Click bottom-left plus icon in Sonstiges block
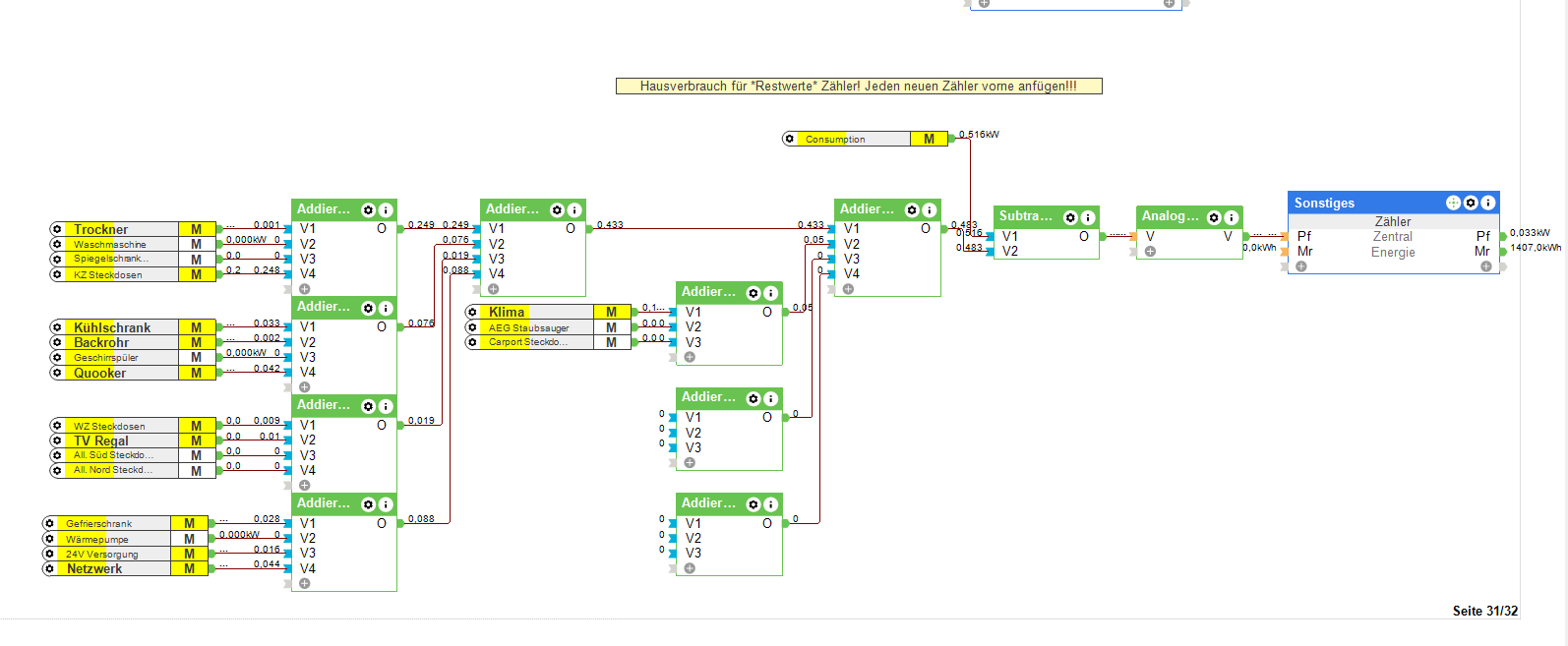 pos(1301,266)
